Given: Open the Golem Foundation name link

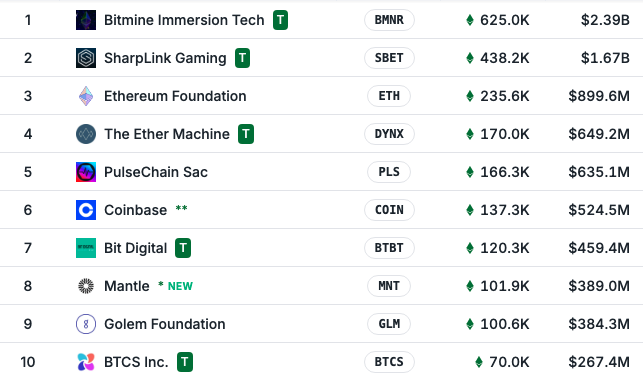Looking at the screenshot, I should [x=164, y=324].
